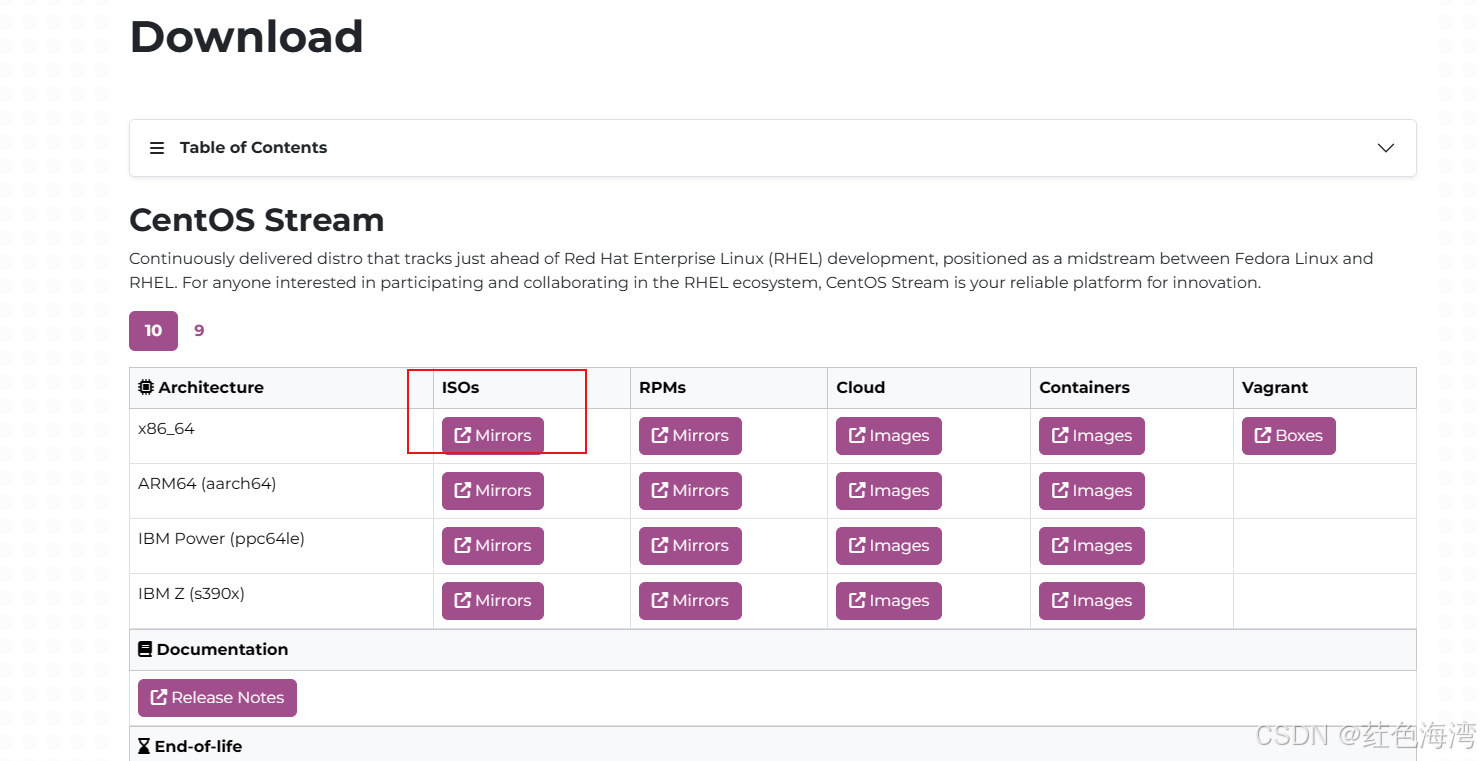This screenshot has height=761, width=1480.
Task: Click the "End-of-life" section label
Action: pos(198,746)
